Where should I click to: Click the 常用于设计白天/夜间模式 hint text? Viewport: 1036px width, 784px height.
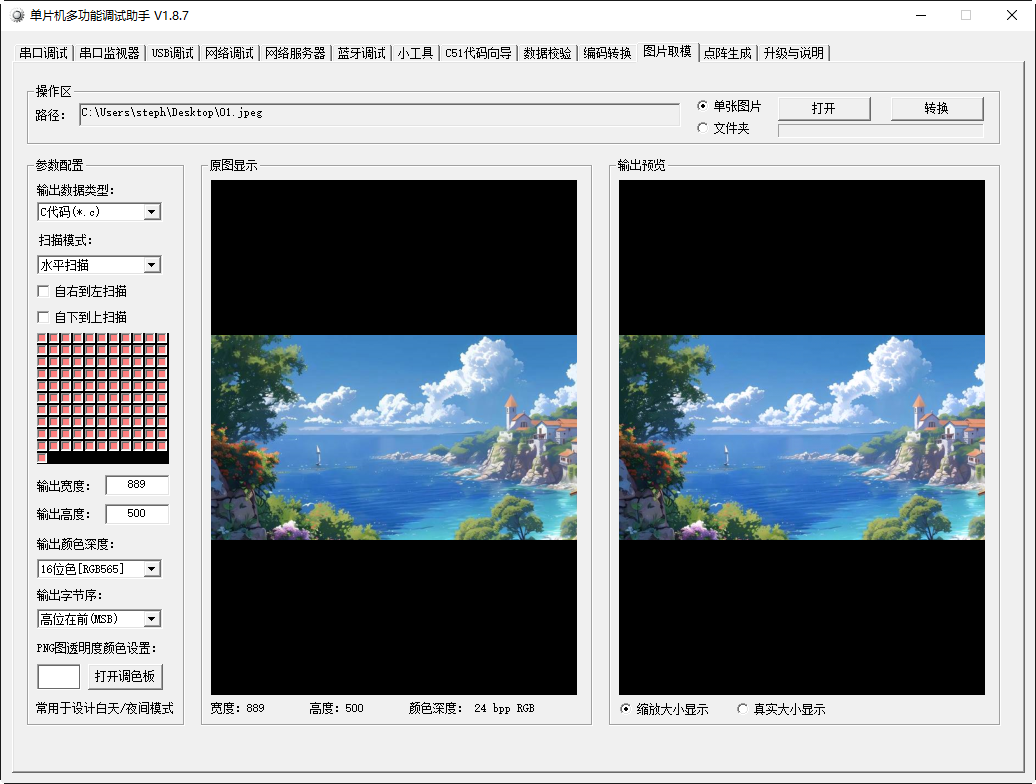(104, 709)
